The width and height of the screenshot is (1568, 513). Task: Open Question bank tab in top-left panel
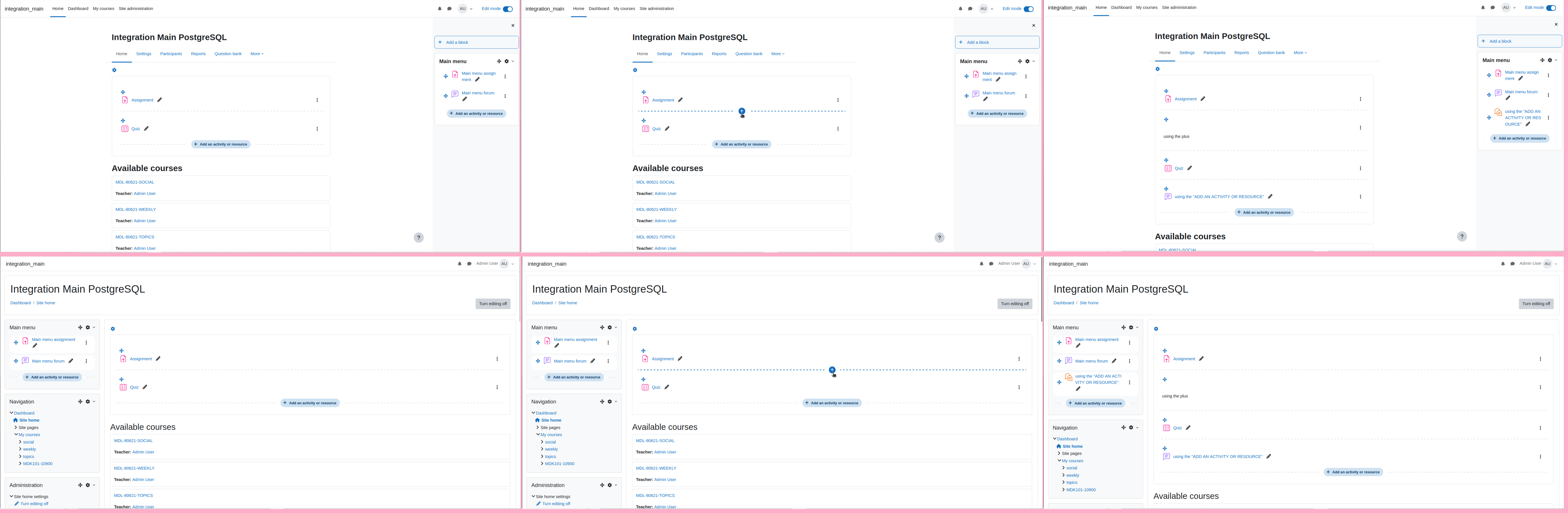(228, 54)
